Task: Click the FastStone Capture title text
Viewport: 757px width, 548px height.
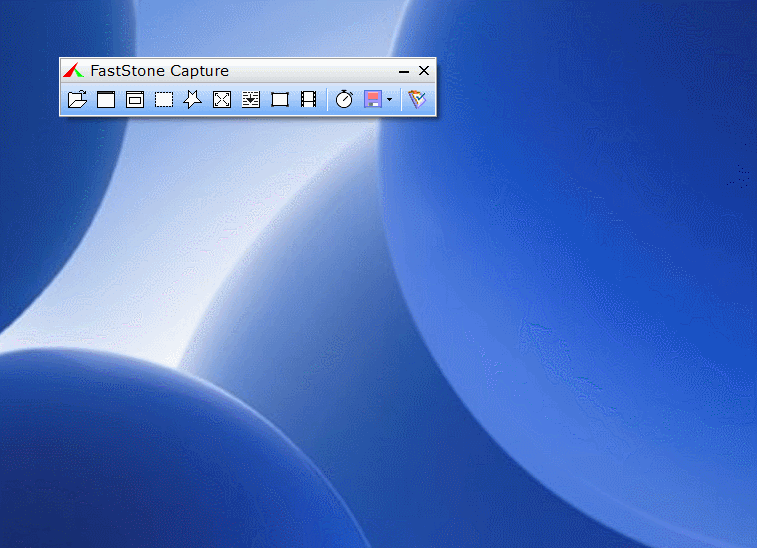Action: [160, 71]
